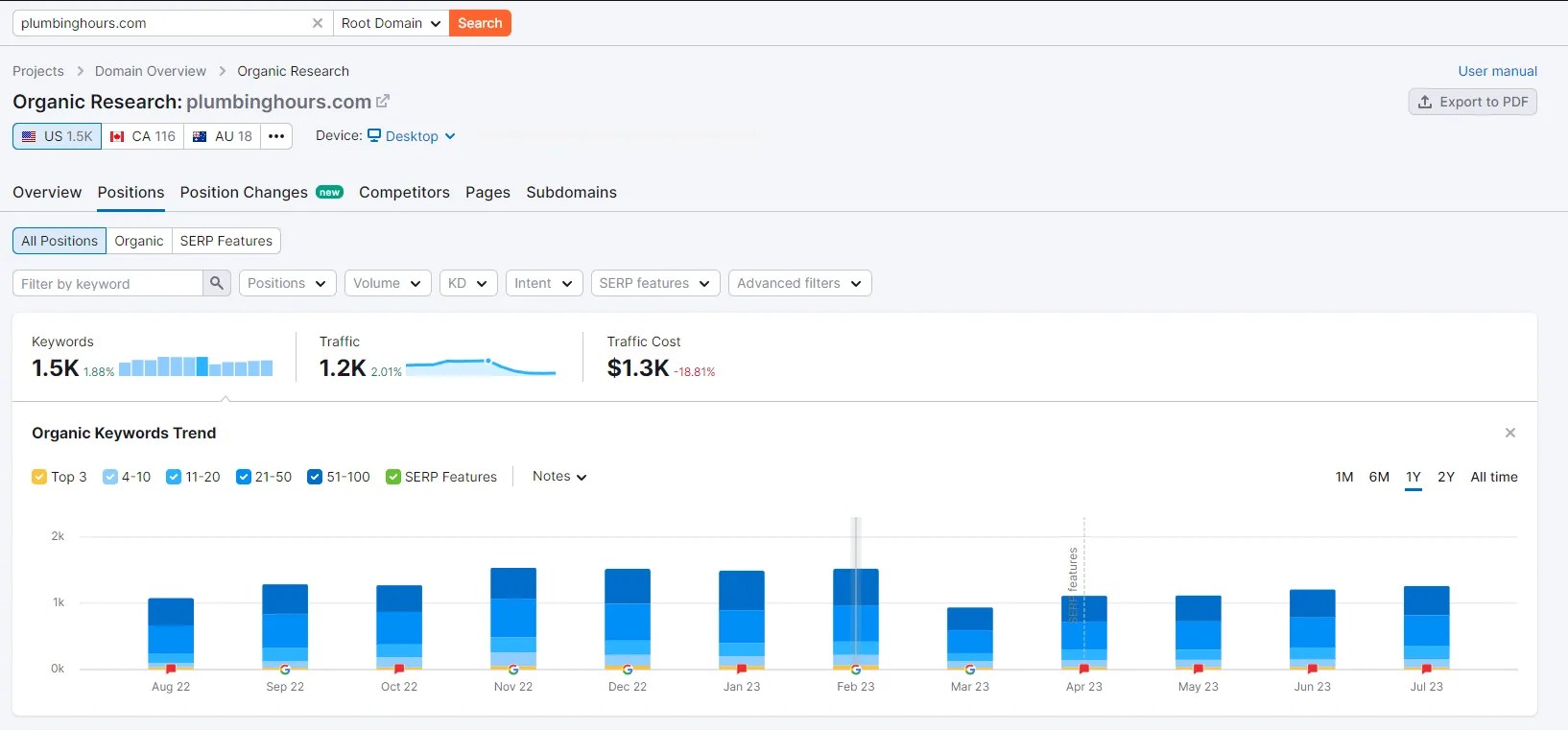Go to Projects breadcrumb
The image size is (1568, 730).
point(38,71)
